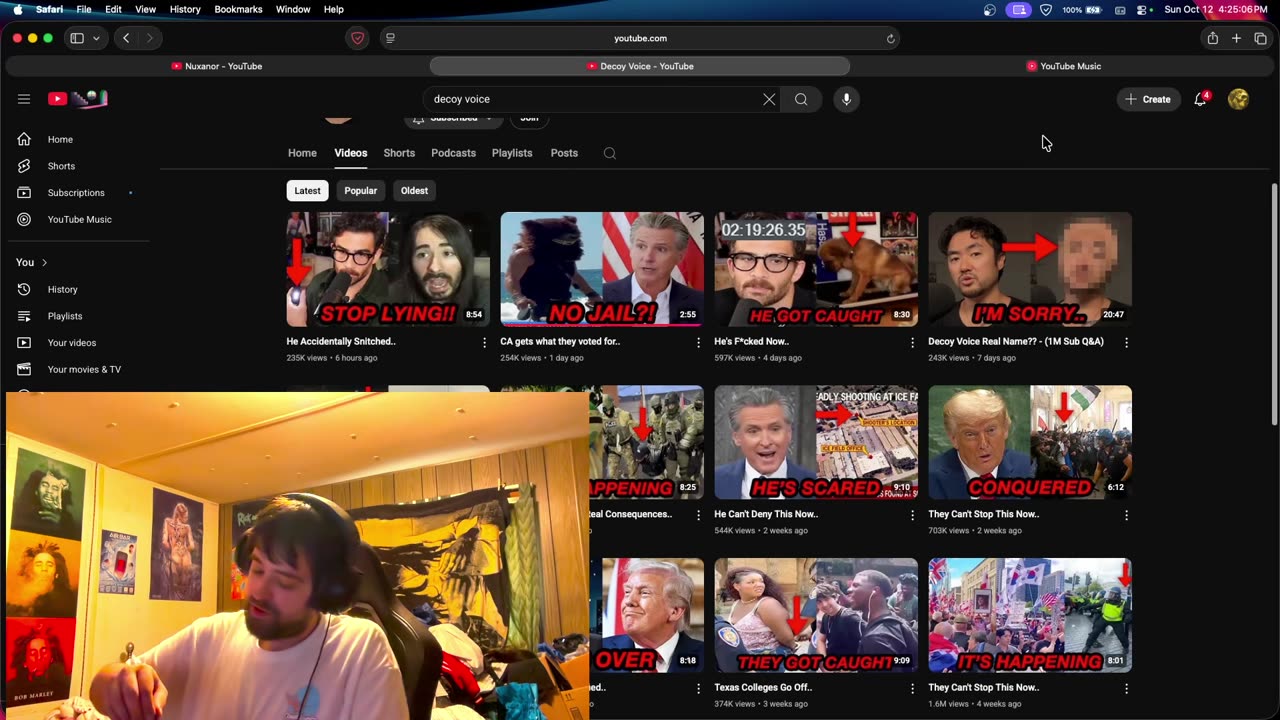The image size is (1280, 720).
Task: Switch to the channel Shorts tab
Action: click(x=399, y=153)
